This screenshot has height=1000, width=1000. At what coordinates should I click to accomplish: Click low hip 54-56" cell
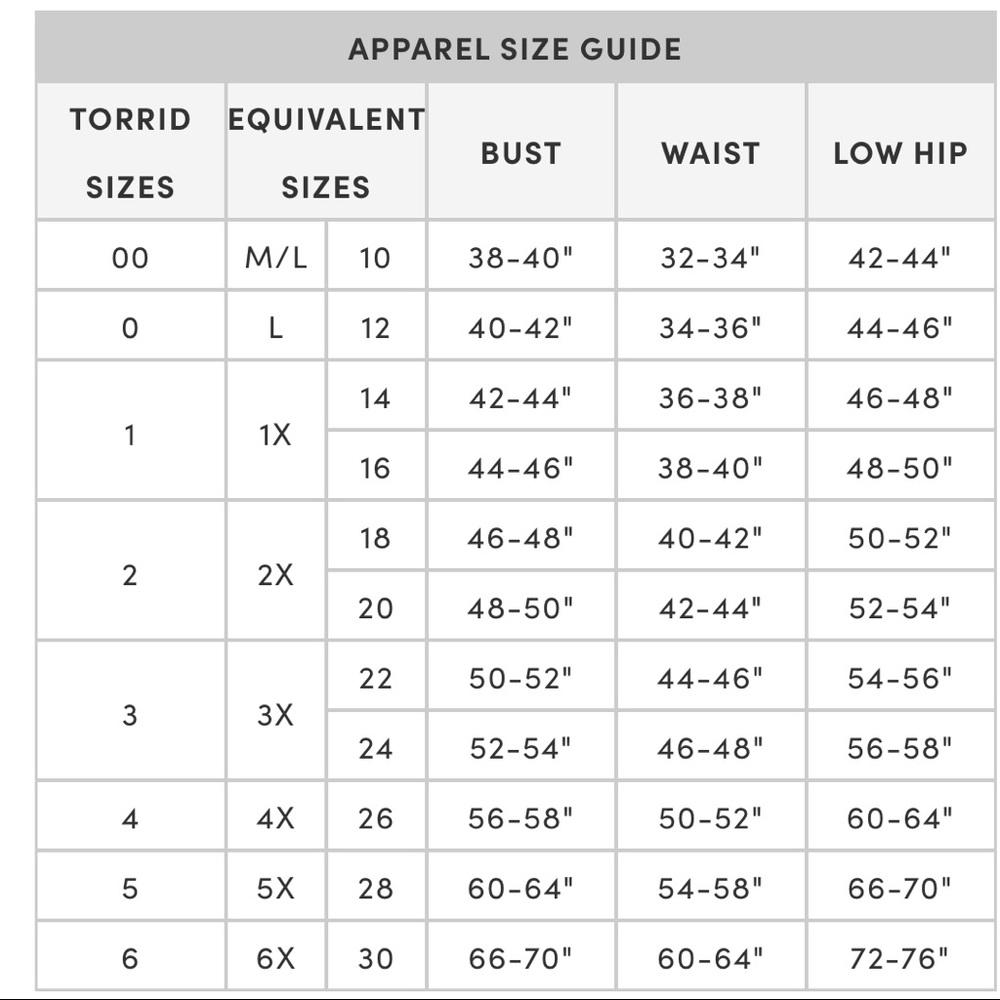901,677
